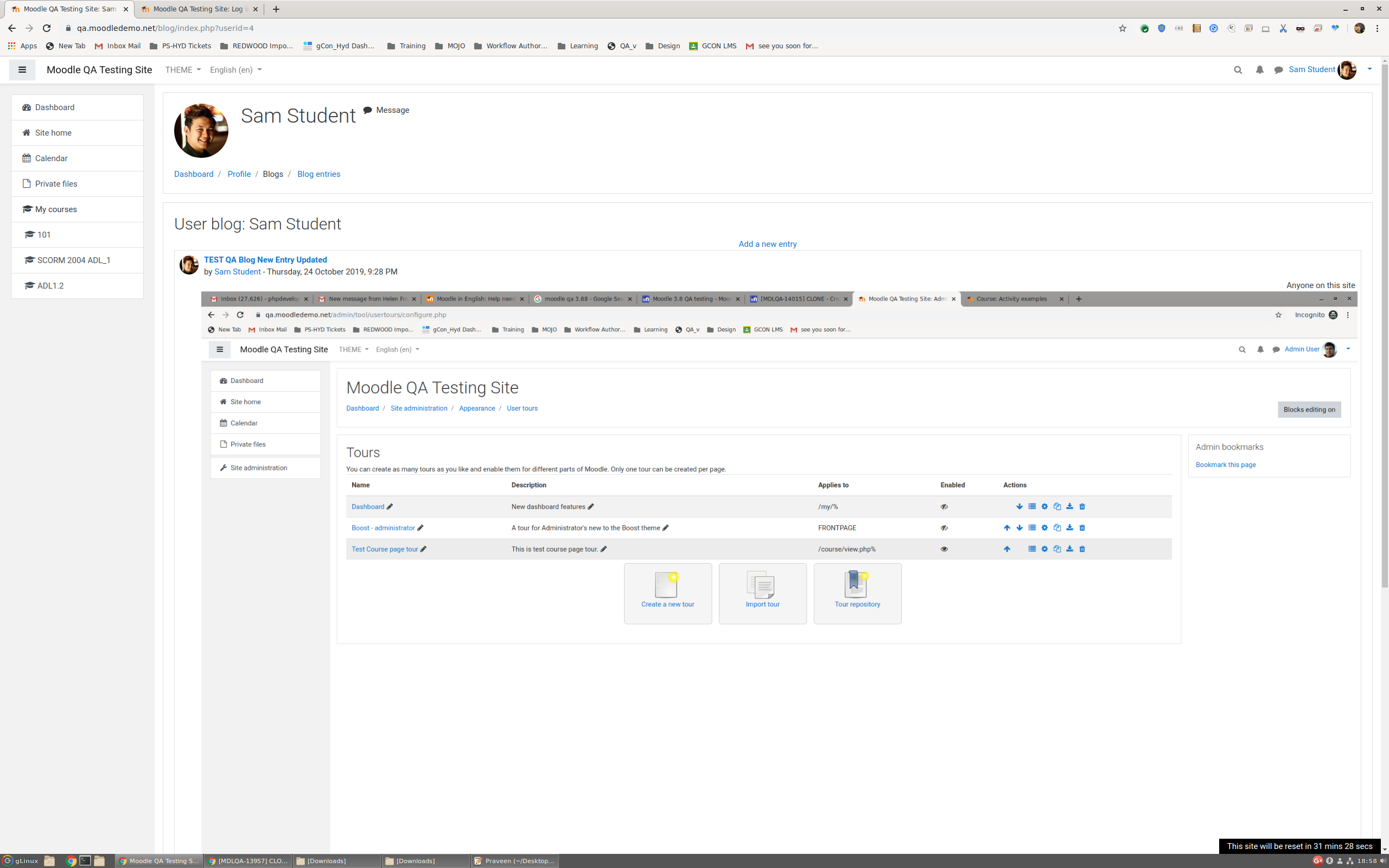Open the notifications bell in Moodle header
The width and height of the screenshot is (1389, 868).
1259,69
